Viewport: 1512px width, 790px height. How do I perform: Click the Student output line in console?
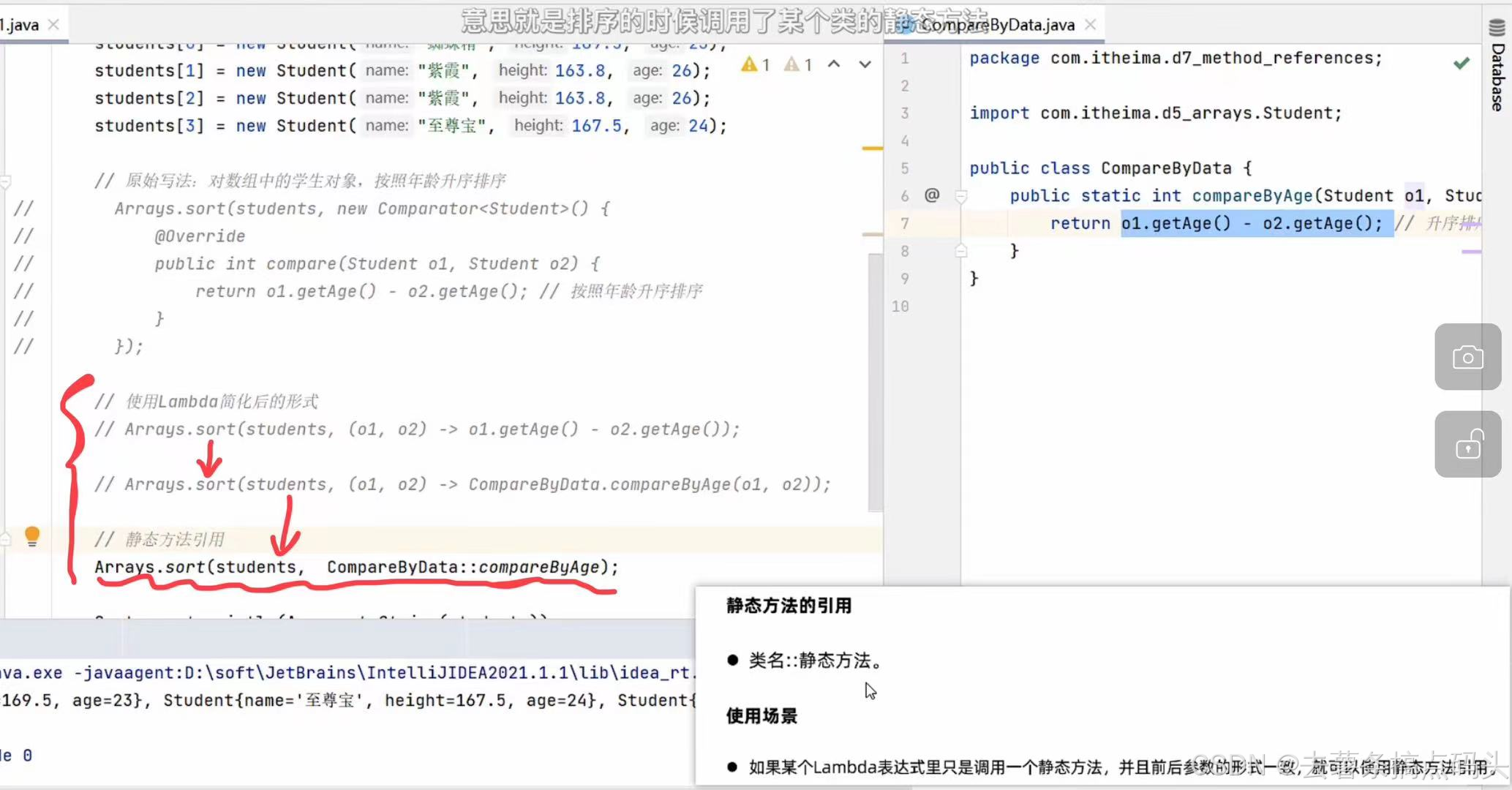coord(347,701)
